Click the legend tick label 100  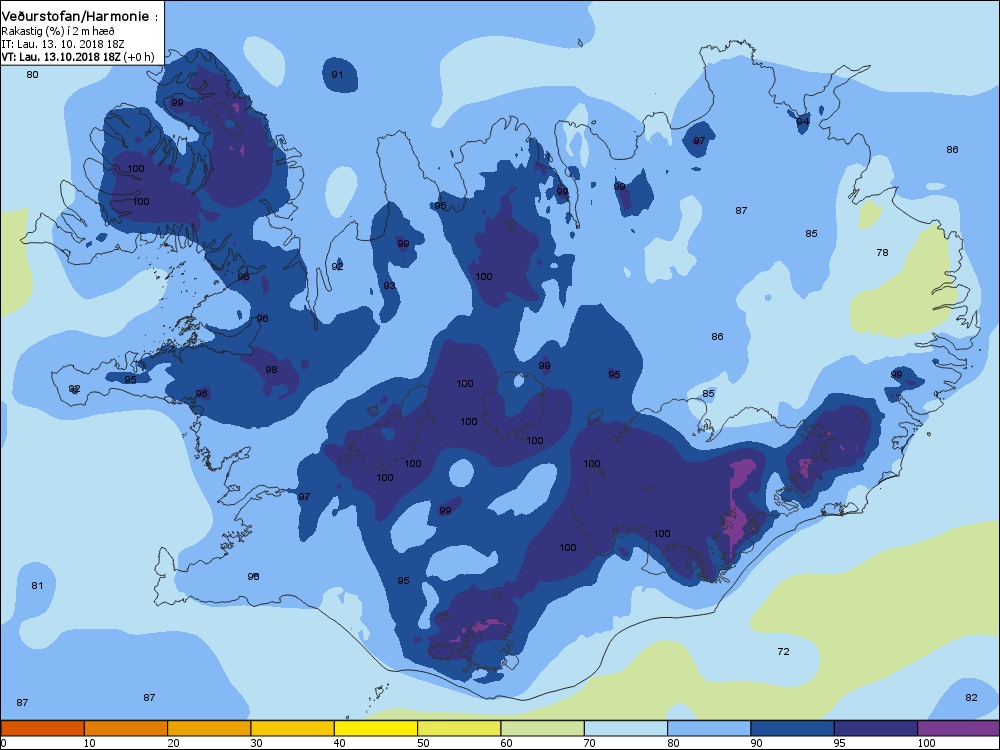point(927,743)
